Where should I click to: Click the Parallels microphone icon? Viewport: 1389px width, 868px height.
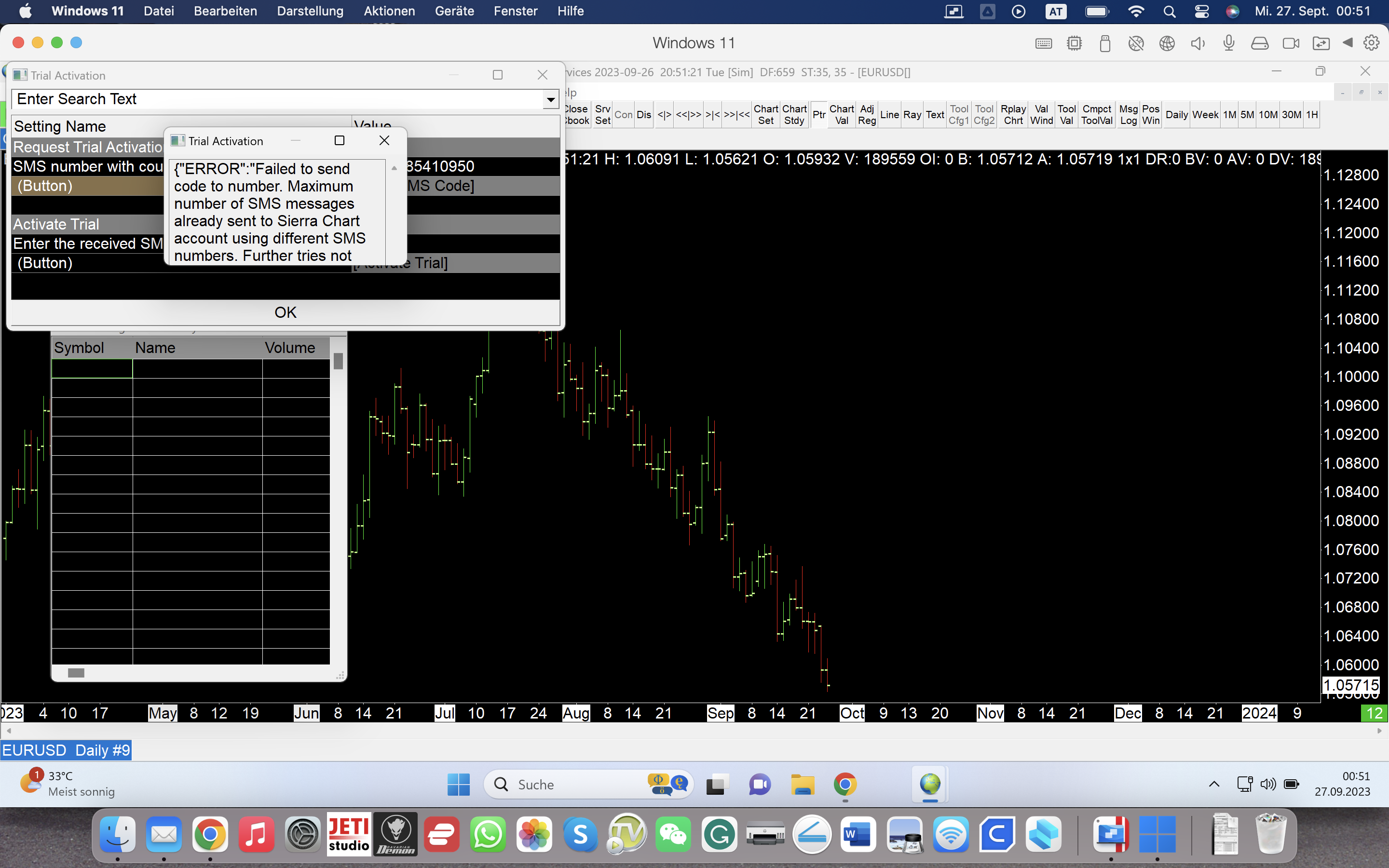1228,43
